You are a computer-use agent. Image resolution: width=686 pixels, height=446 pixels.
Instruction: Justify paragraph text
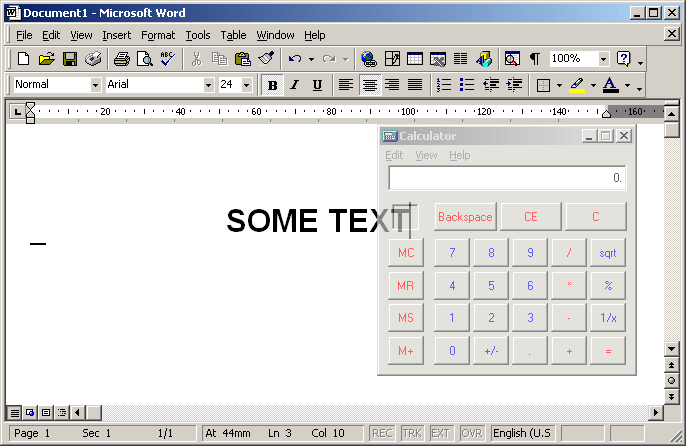415,84
